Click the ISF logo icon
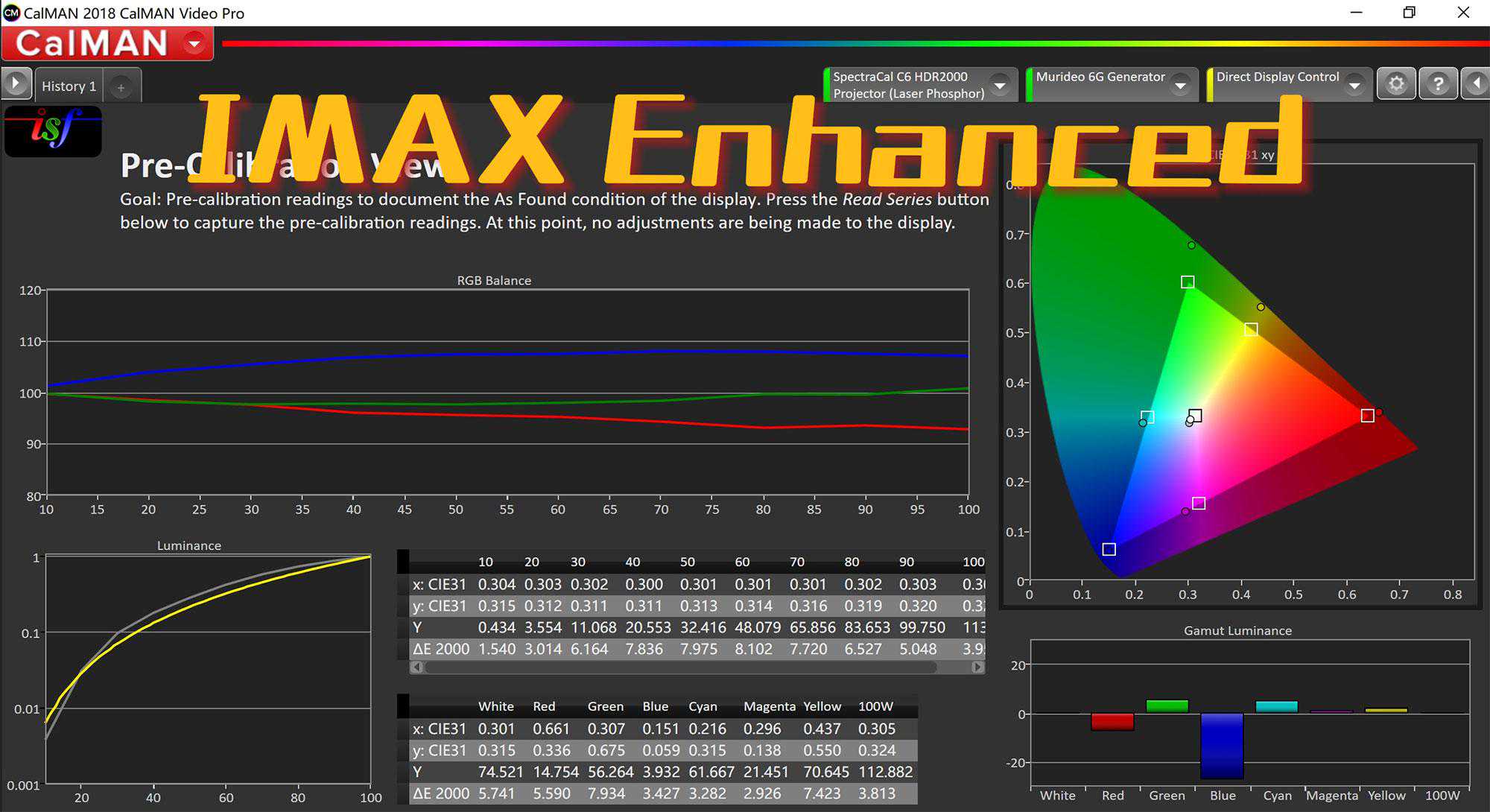Viewport: 1490px width, 812px height. pos(53,131)
